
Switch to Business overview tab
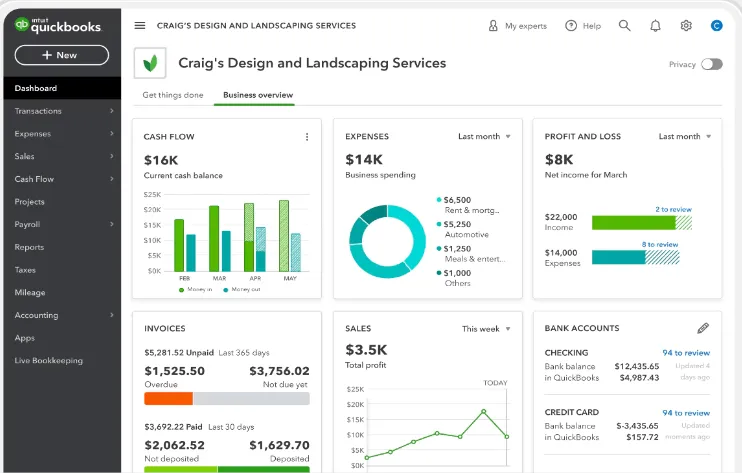(258, 95)
